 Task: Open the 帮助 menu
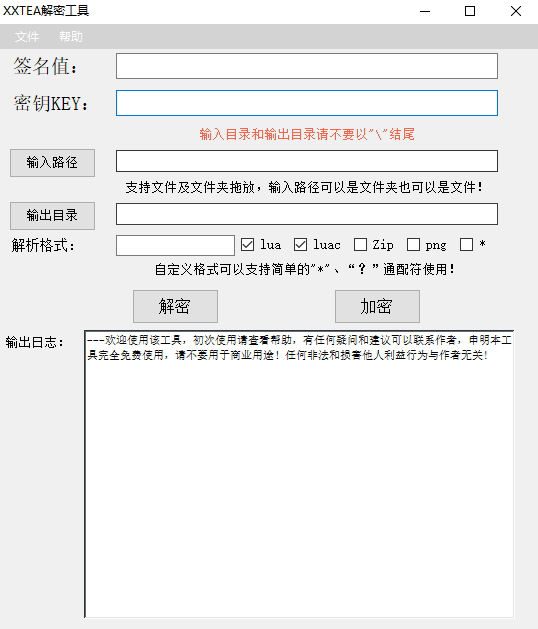[x=71, y=37]
